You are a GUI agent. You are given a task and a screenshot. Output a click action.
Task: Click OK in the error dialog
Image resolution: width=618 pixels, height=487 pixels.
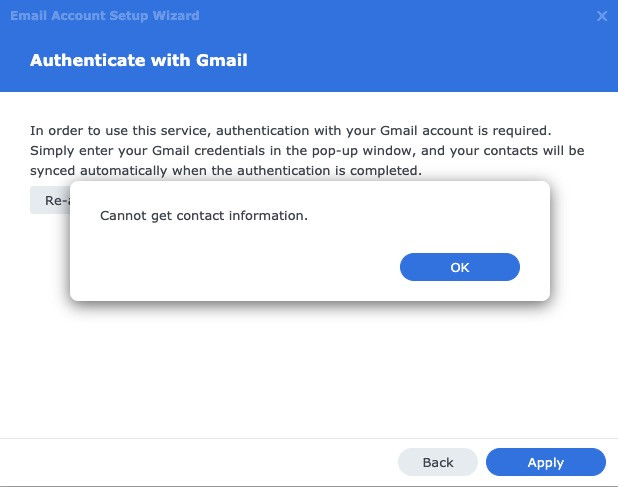(459, 267)
